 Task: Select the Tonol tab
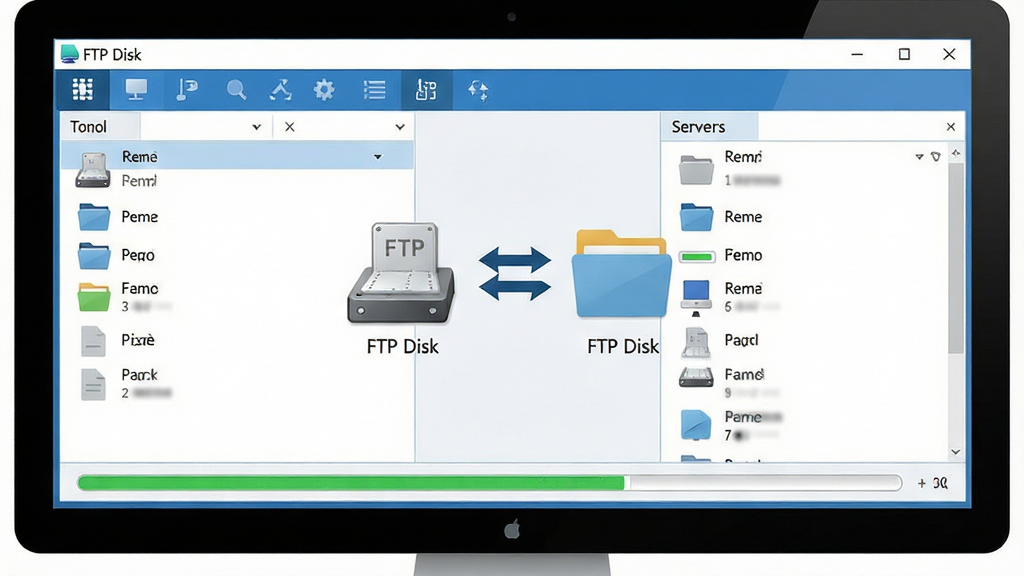pyautogui.click(x=100, y=127)
